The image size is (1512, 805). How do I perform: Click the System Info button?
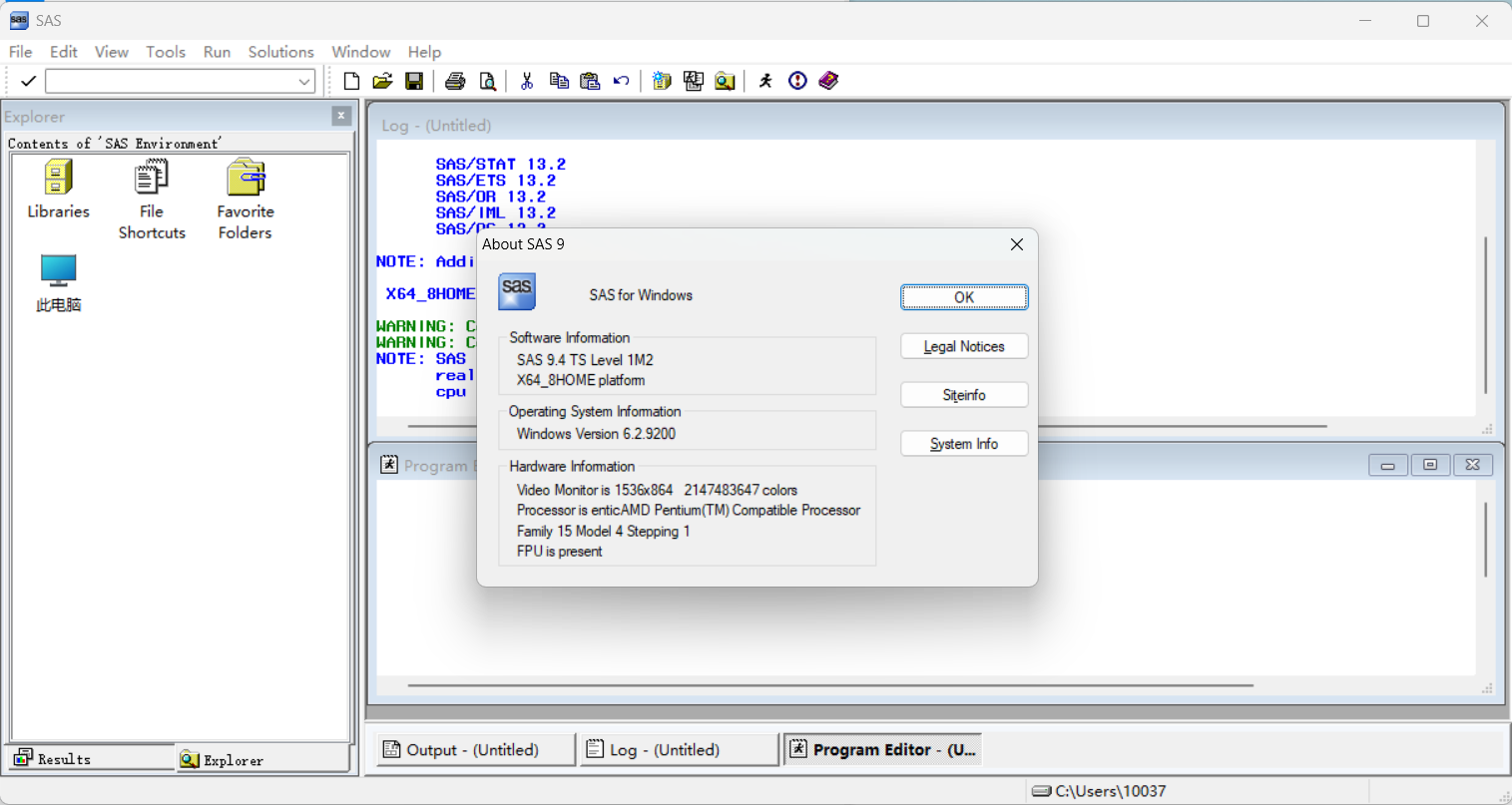pos(964,444)
